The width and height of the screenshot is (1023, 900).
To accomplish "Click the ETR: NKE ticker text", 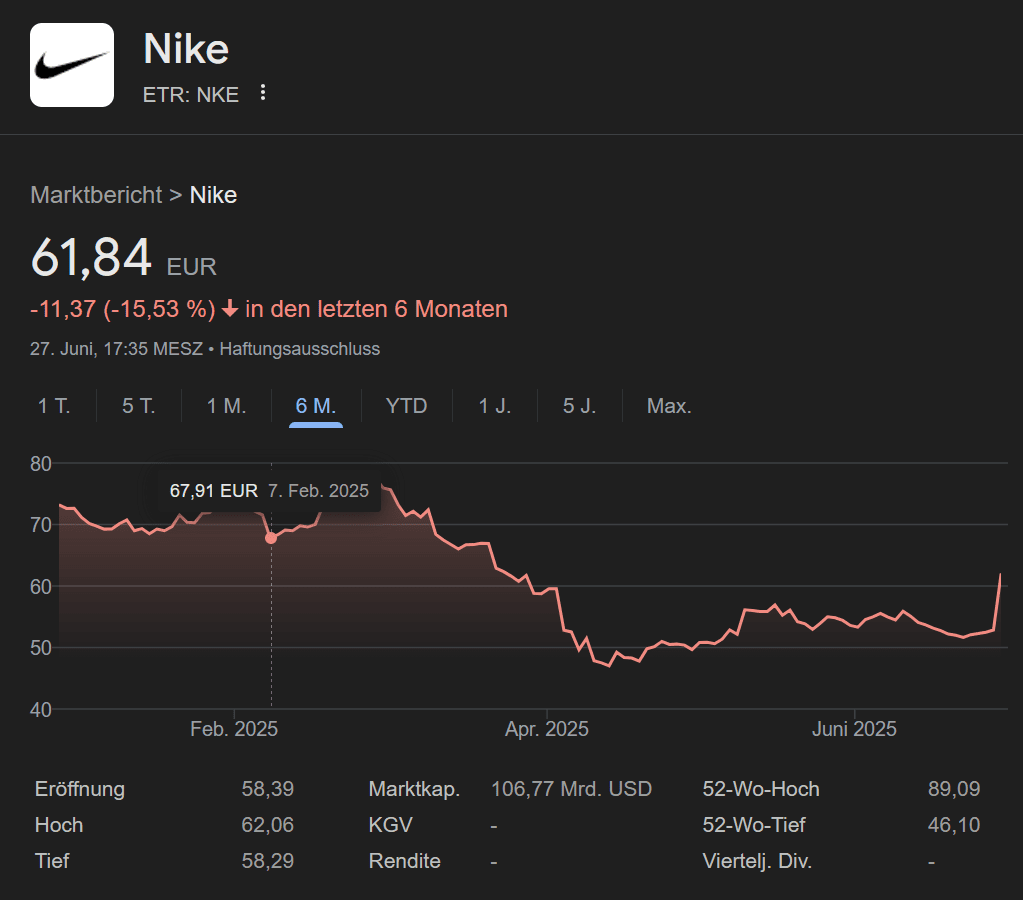I will click(x=191, y=95).
